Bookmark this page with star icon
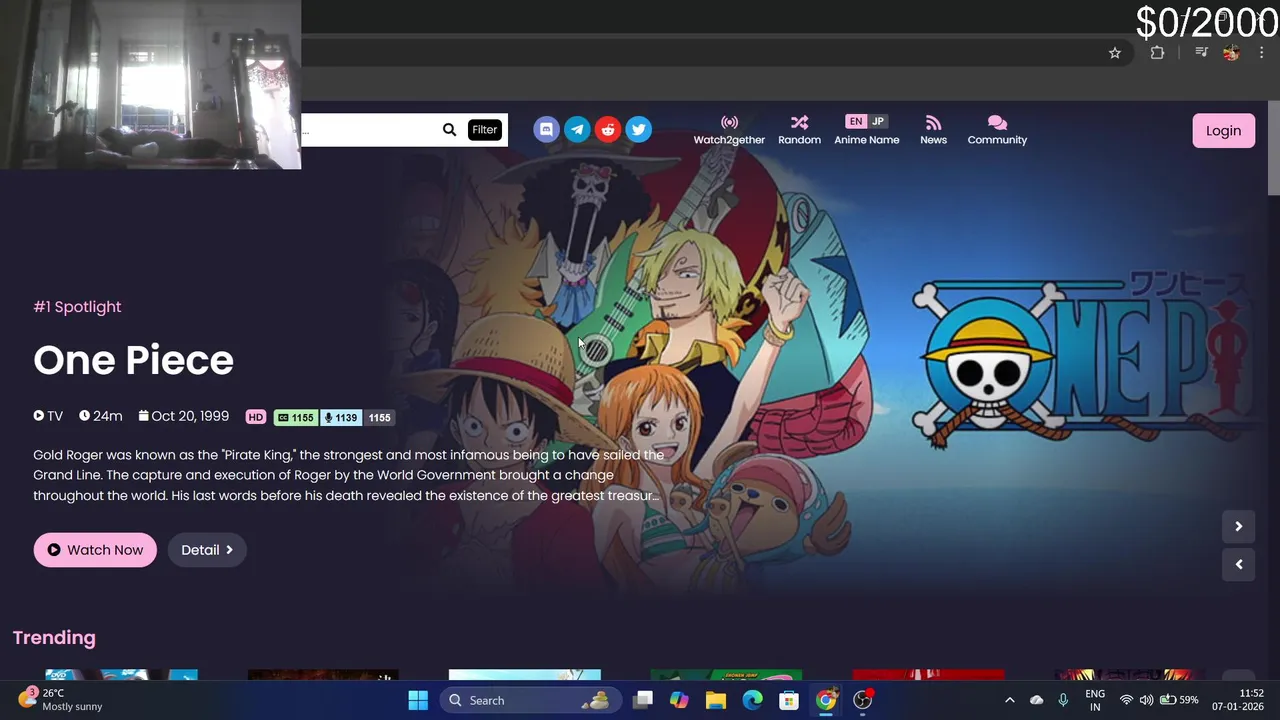 [x=1115, y=53]
